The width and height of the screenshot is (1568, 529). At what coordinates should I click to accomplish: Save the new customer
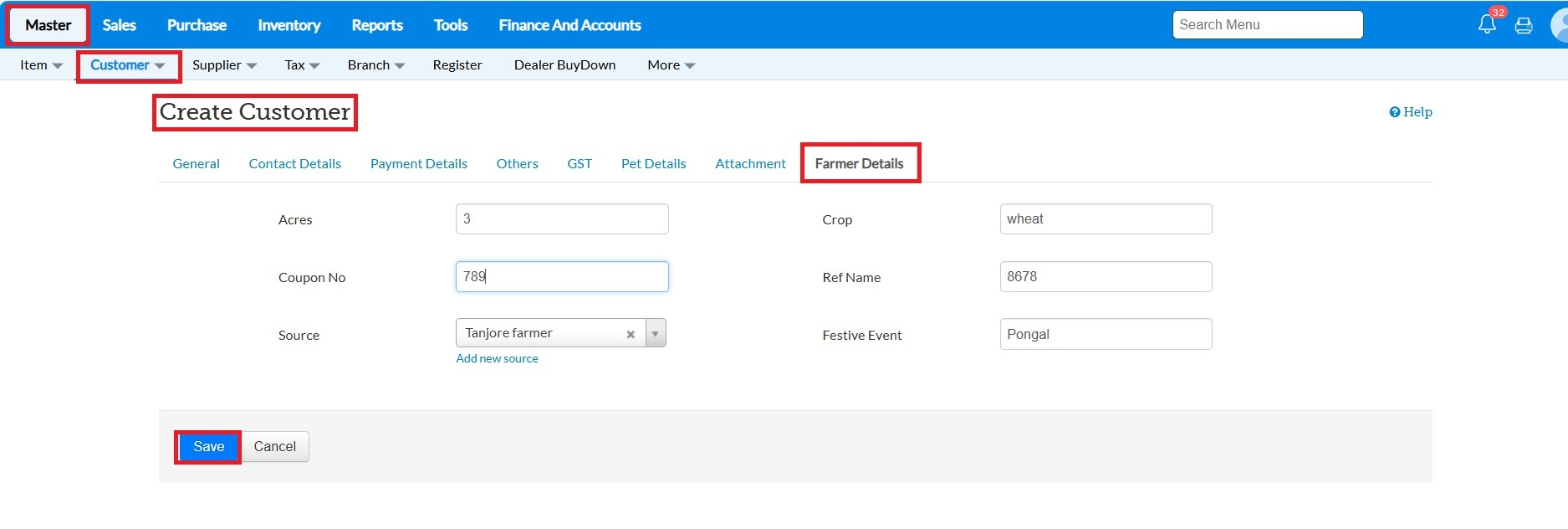(x=208, y=447)
